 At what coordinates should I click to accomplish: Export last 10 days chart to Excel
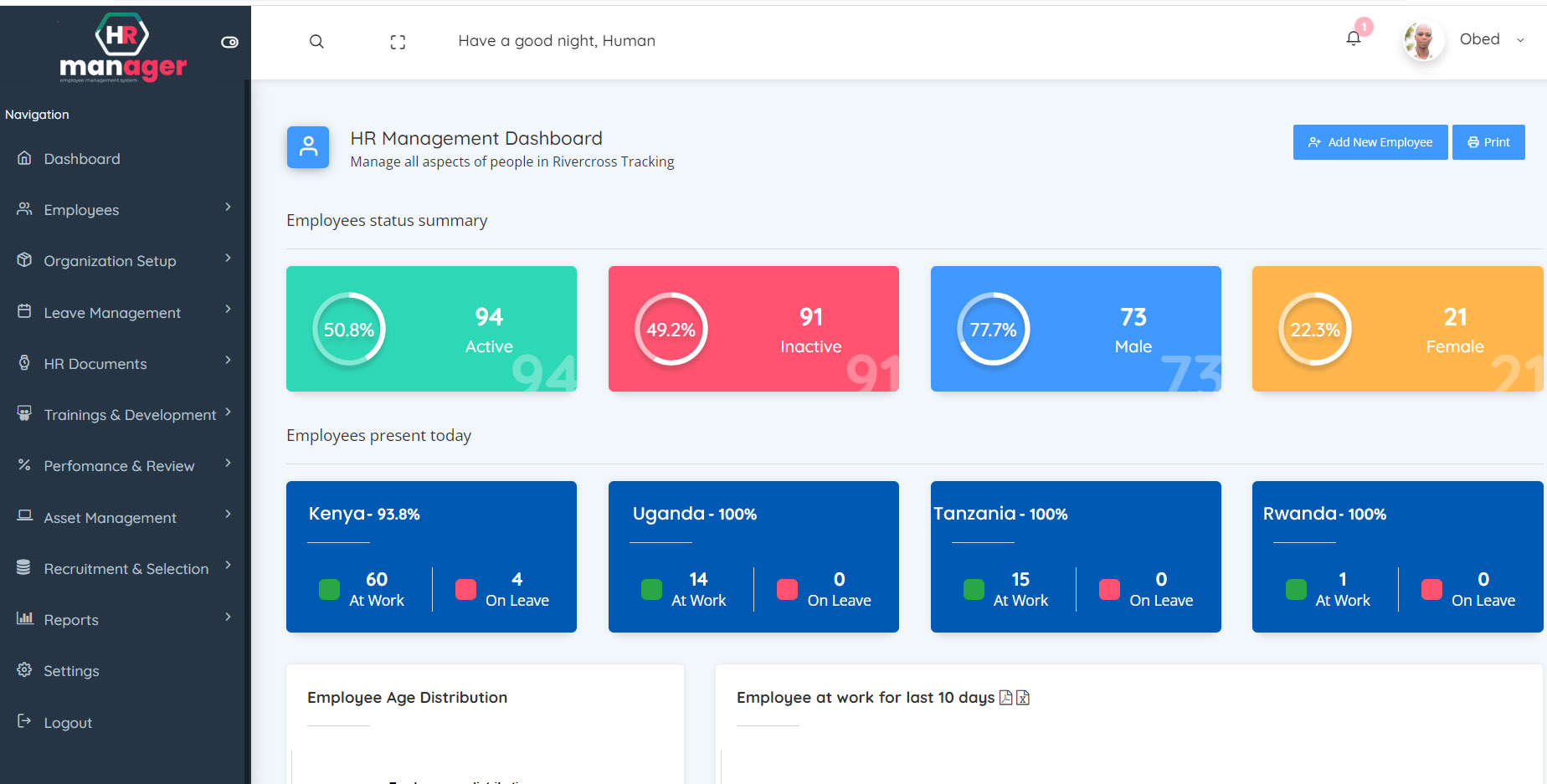click(x=1023, y=698)
